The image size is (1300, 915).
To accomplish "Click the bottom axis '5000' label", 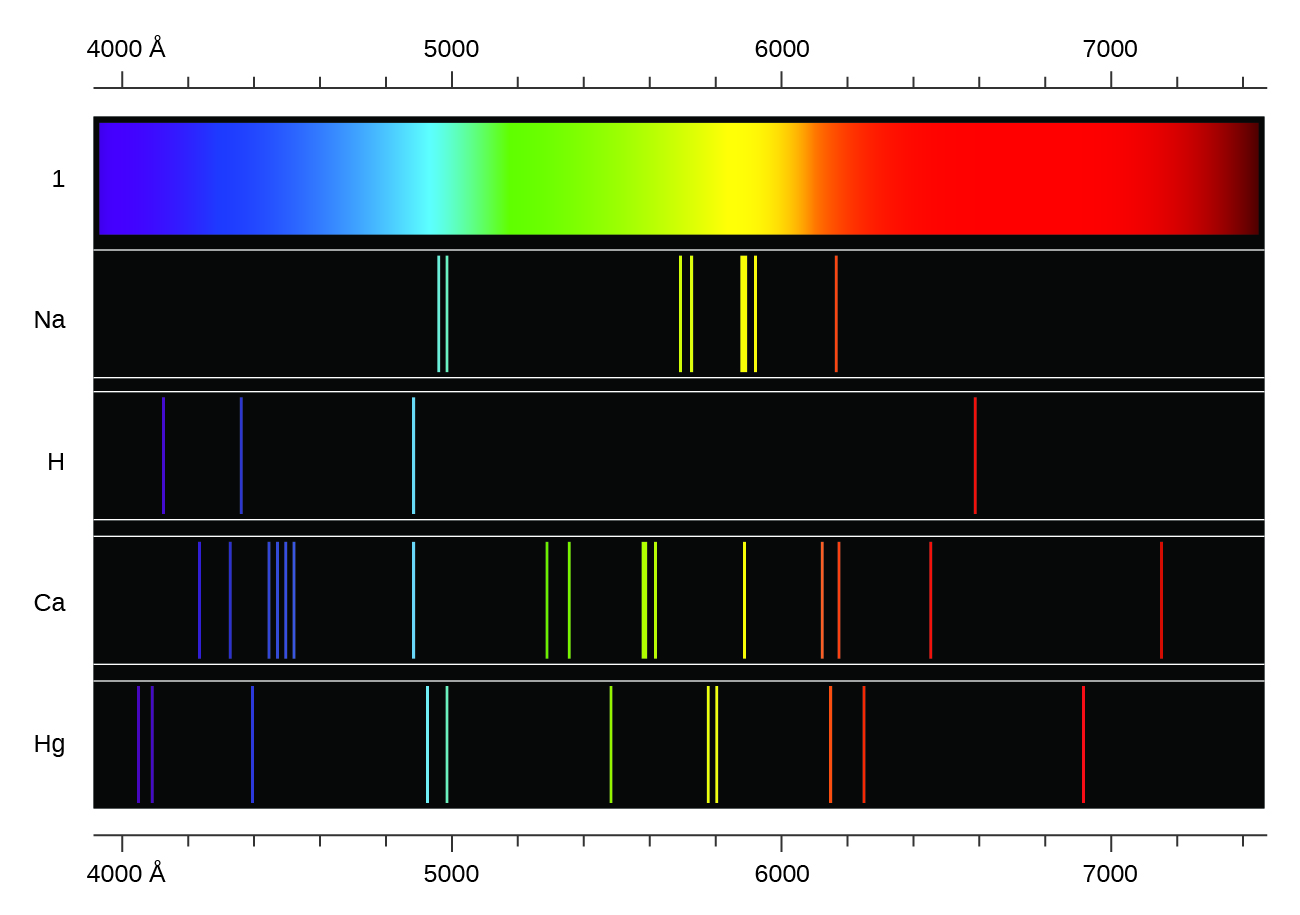I will (451, 874).
